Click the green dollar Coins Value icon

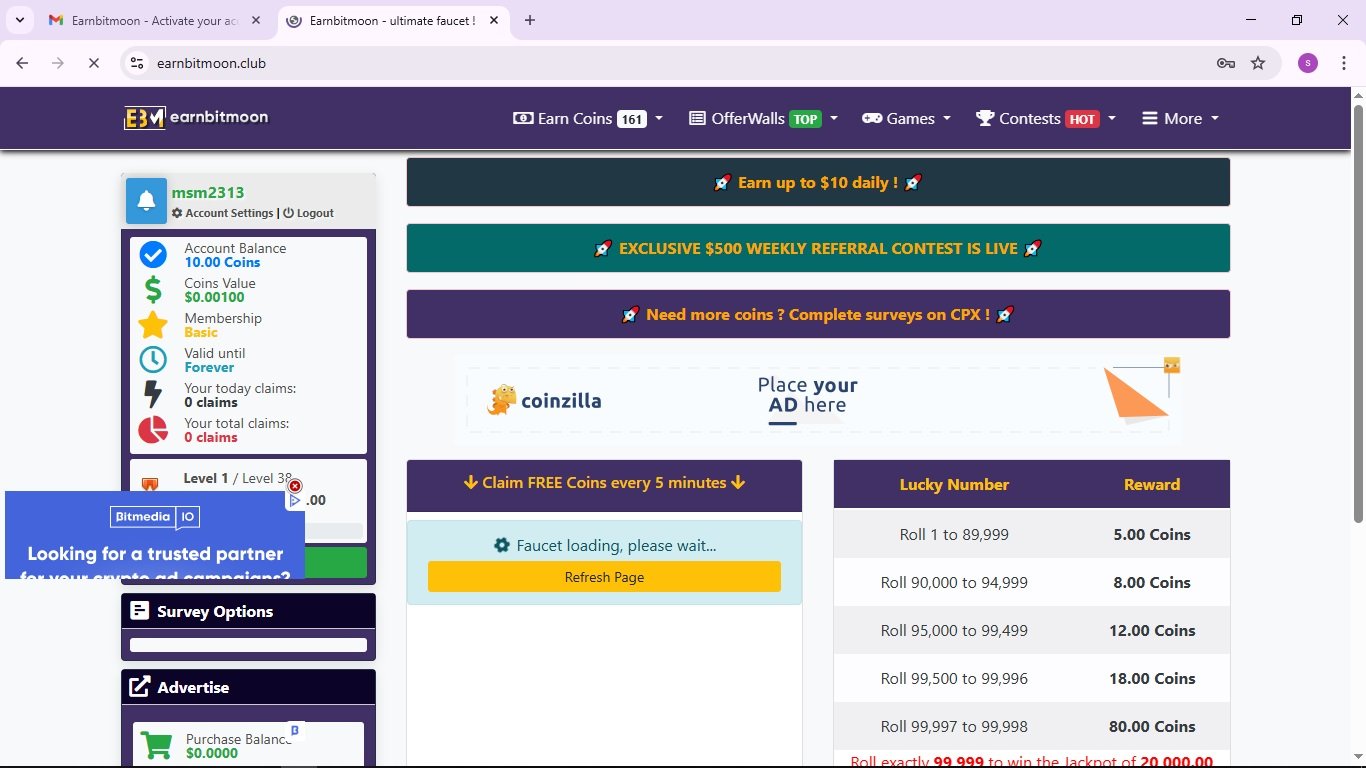click(153, 290)
